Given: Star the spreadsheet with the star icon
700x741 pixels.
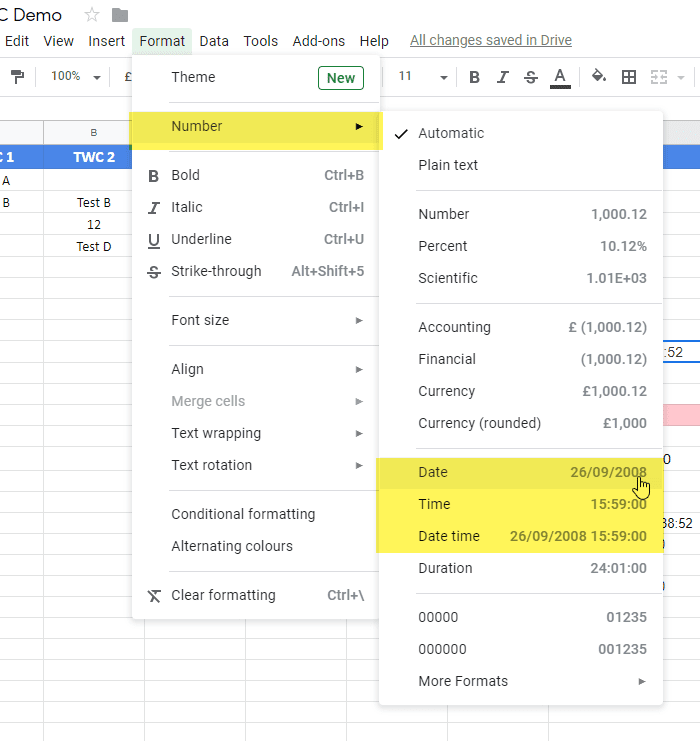Looking at the screenshot, I should click(x=92, y=15).
